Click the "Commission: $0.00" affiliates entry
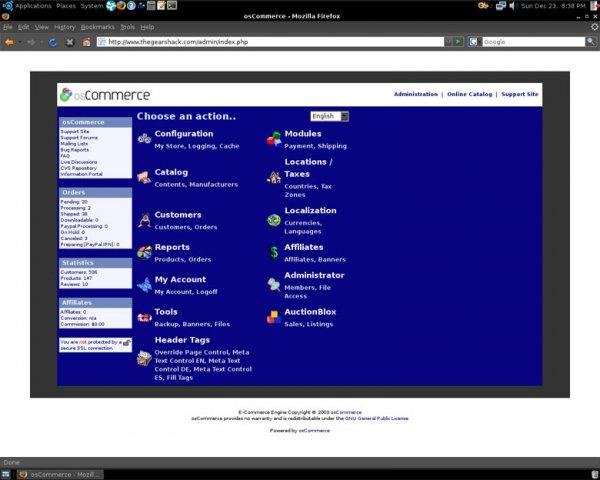This screenshot has width=600, height=480. 82,324
